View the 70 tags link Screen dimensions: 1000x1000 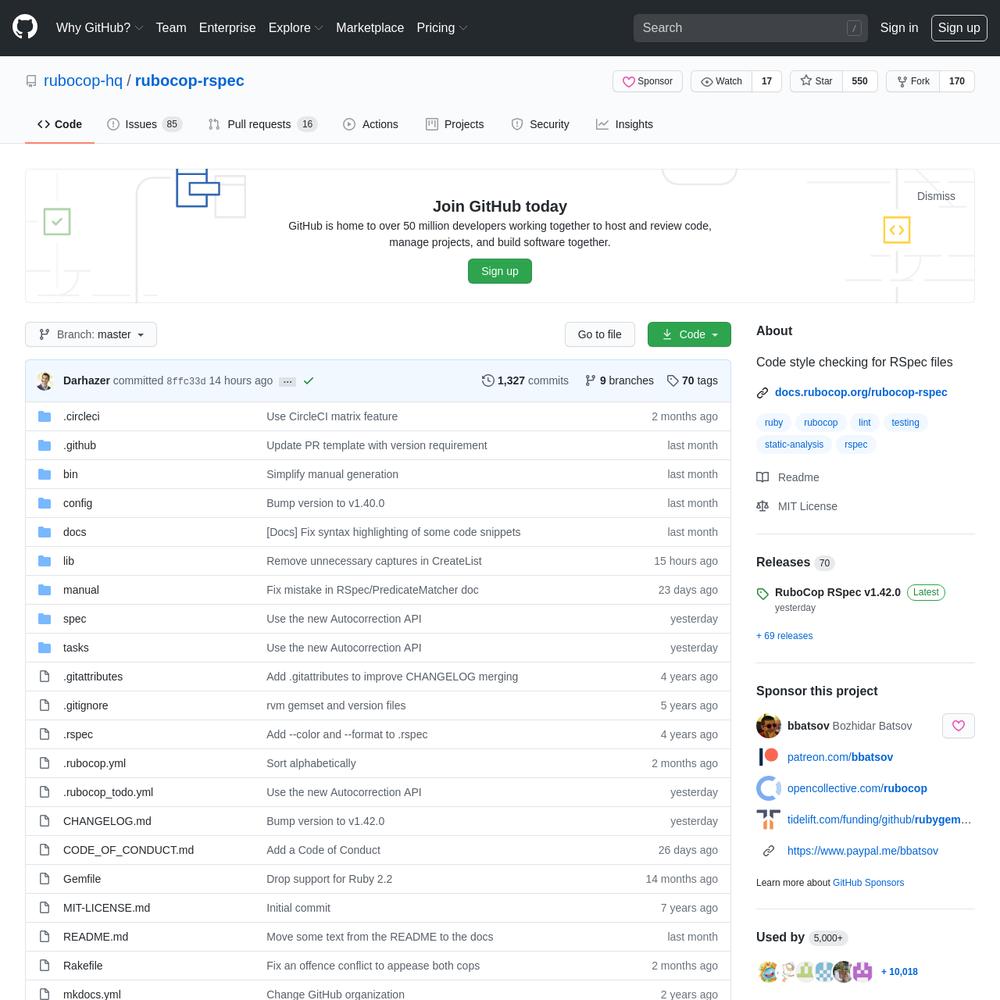click(x=692, y=381)
